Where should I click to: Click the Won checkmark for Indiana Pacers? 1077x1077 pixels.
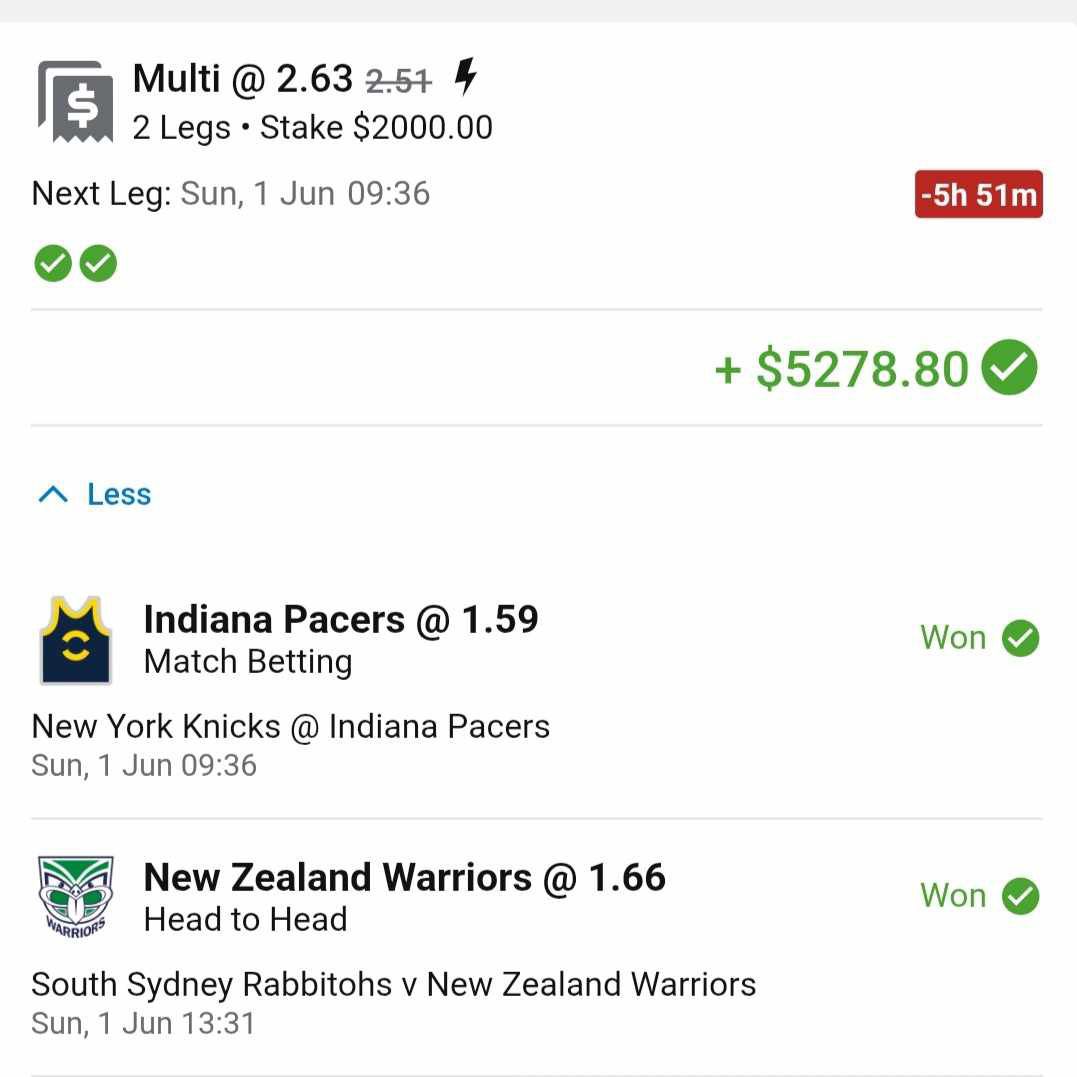point(1020,638)
